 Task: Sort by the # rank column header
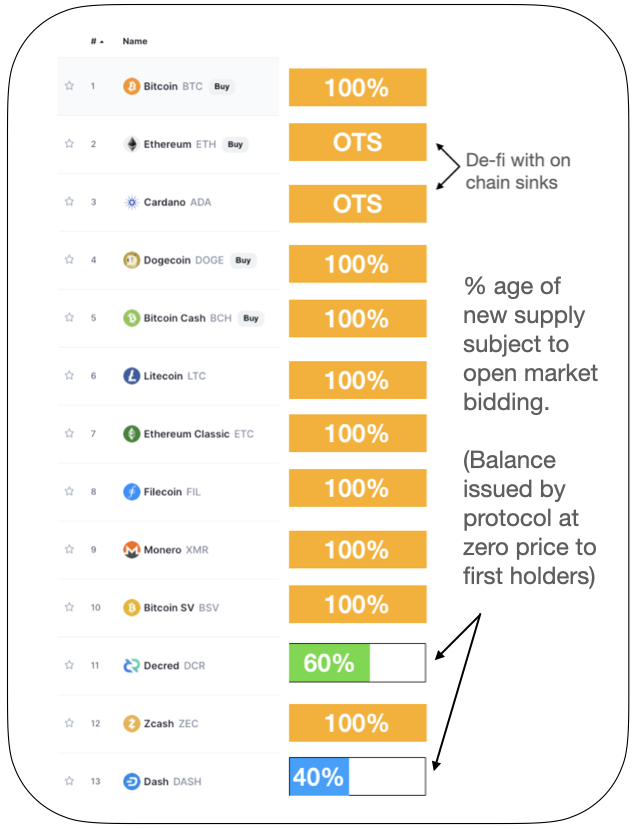click(x=97, y=41)
